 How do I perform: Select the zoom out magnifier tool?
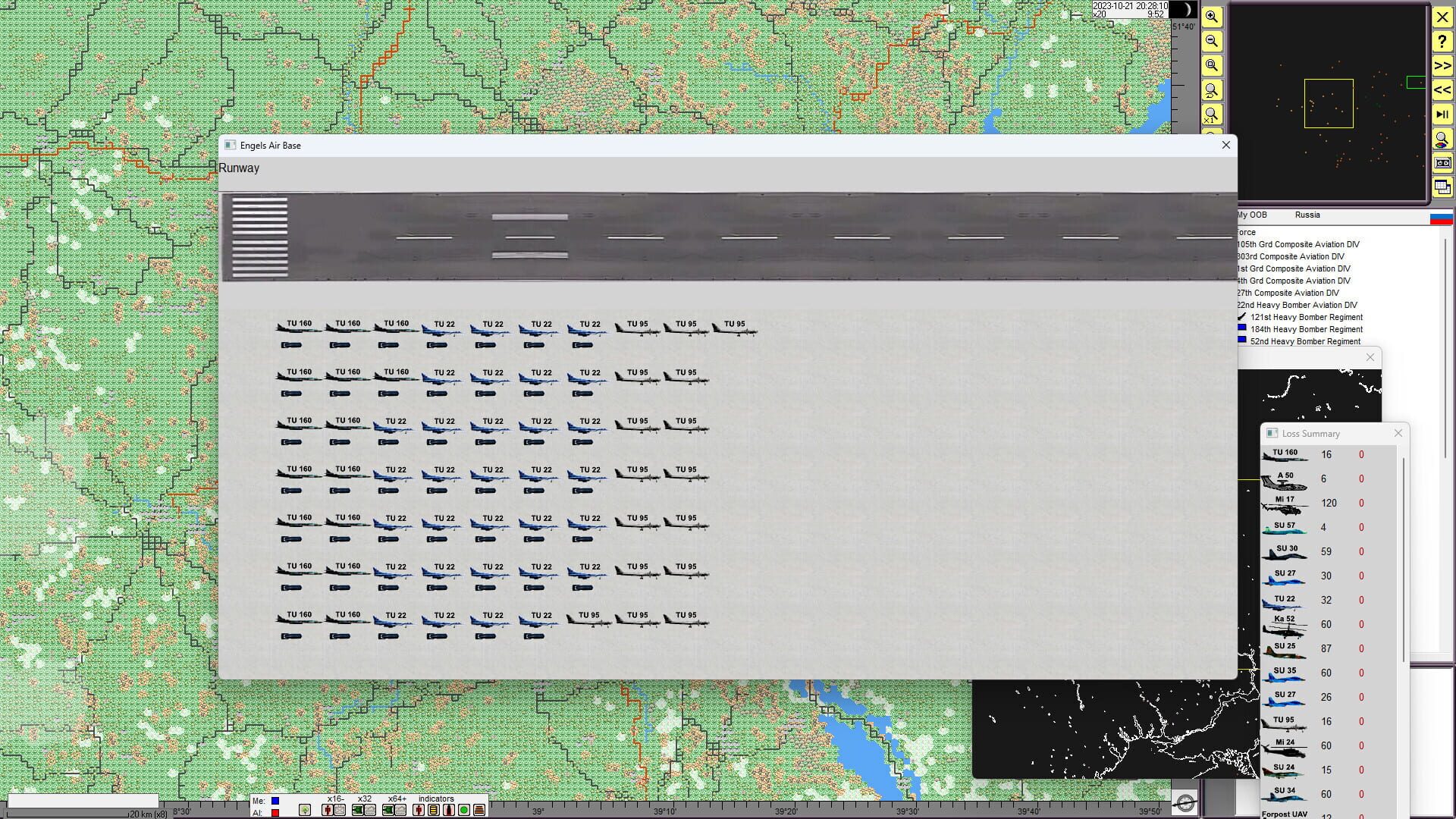coord(1212,41)
